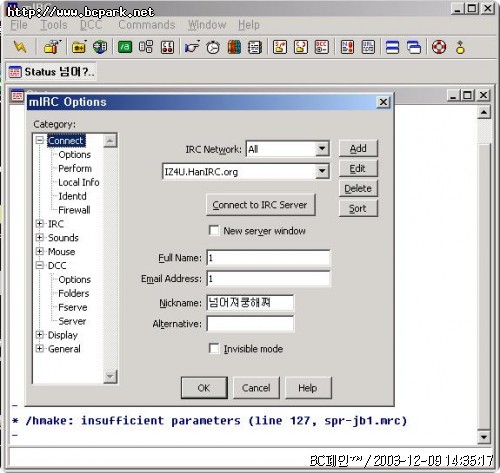The width and height of the screenshot is (500, 473).
Task: Click the dialog's Help button
Action: click(x=308, y=388)
